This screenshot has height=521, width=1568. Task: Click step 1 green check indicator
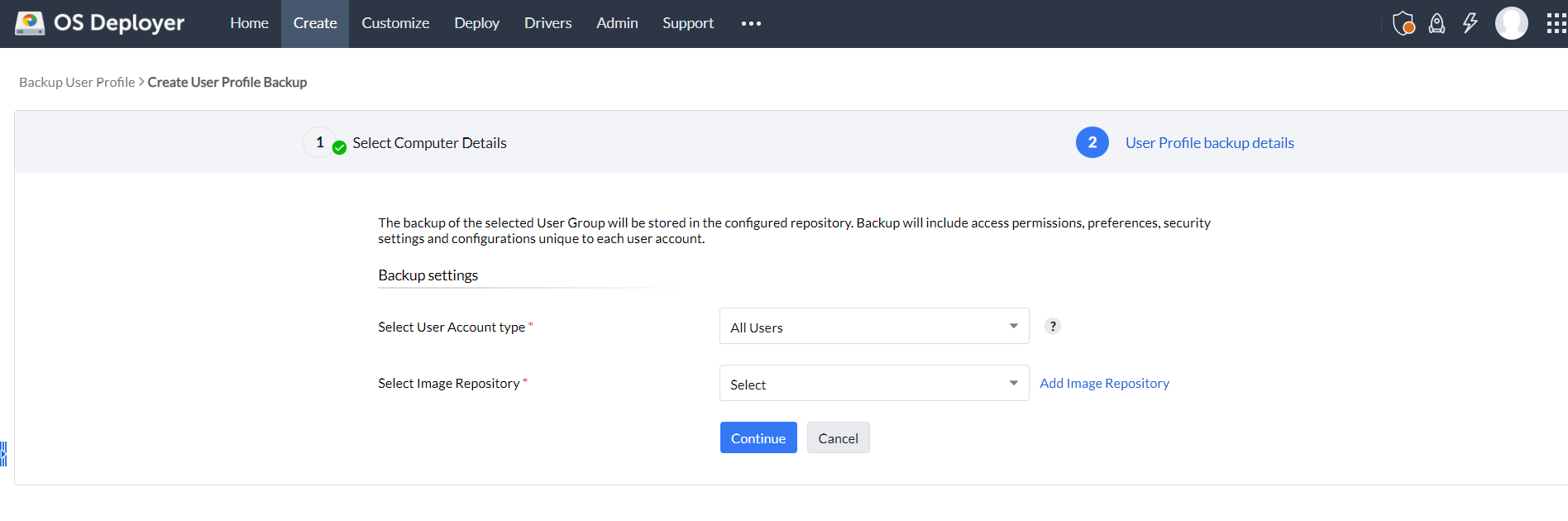339,148
